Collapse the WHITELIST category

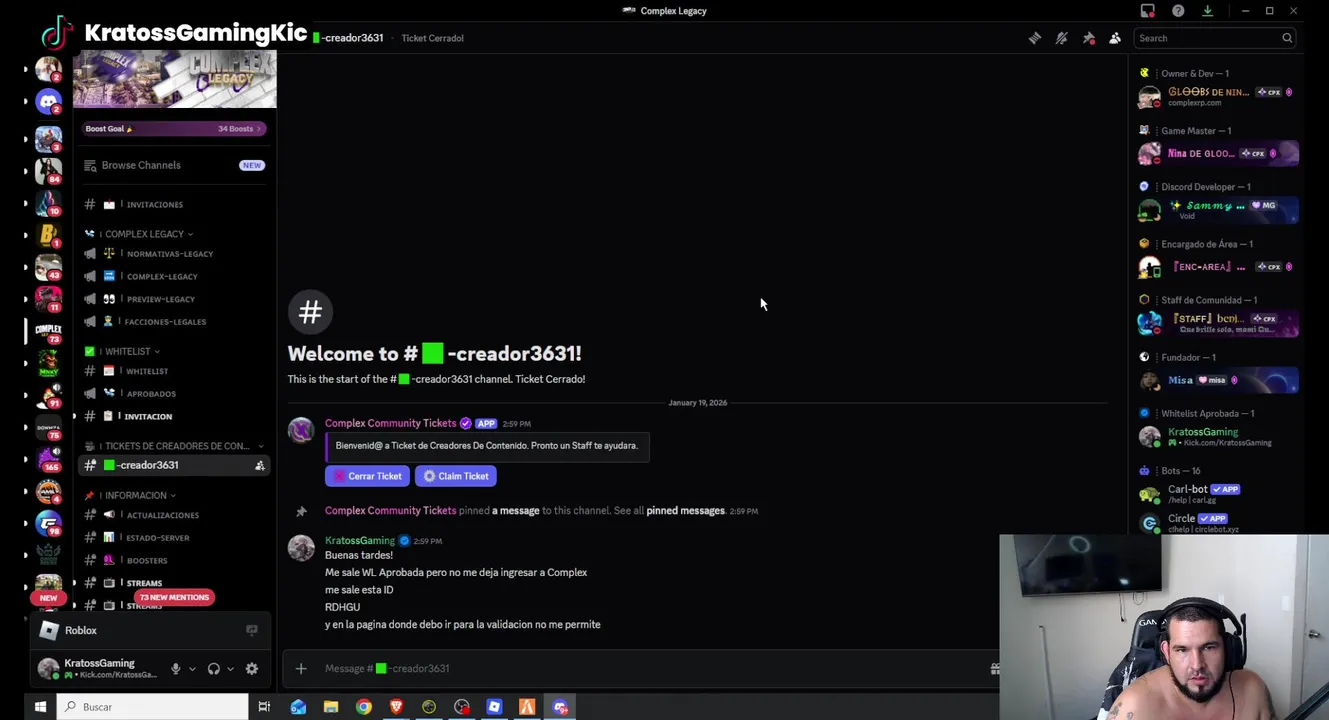tap(130, 351)
